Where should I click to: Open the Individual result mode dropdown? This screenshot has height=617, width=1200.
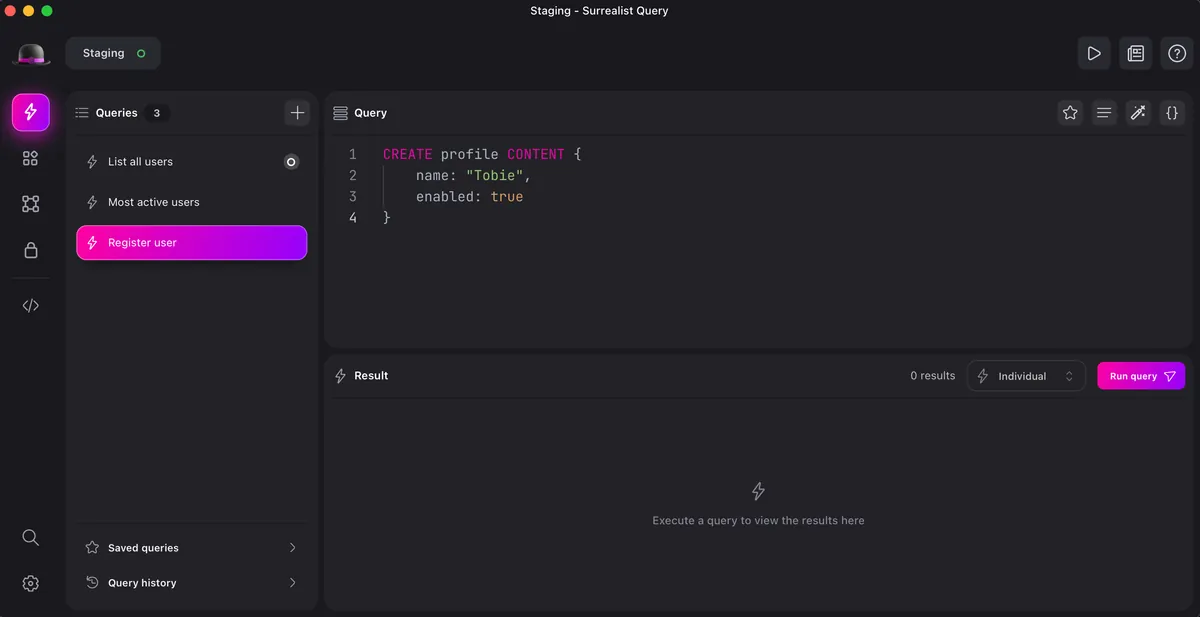[x=1026, y=376]
